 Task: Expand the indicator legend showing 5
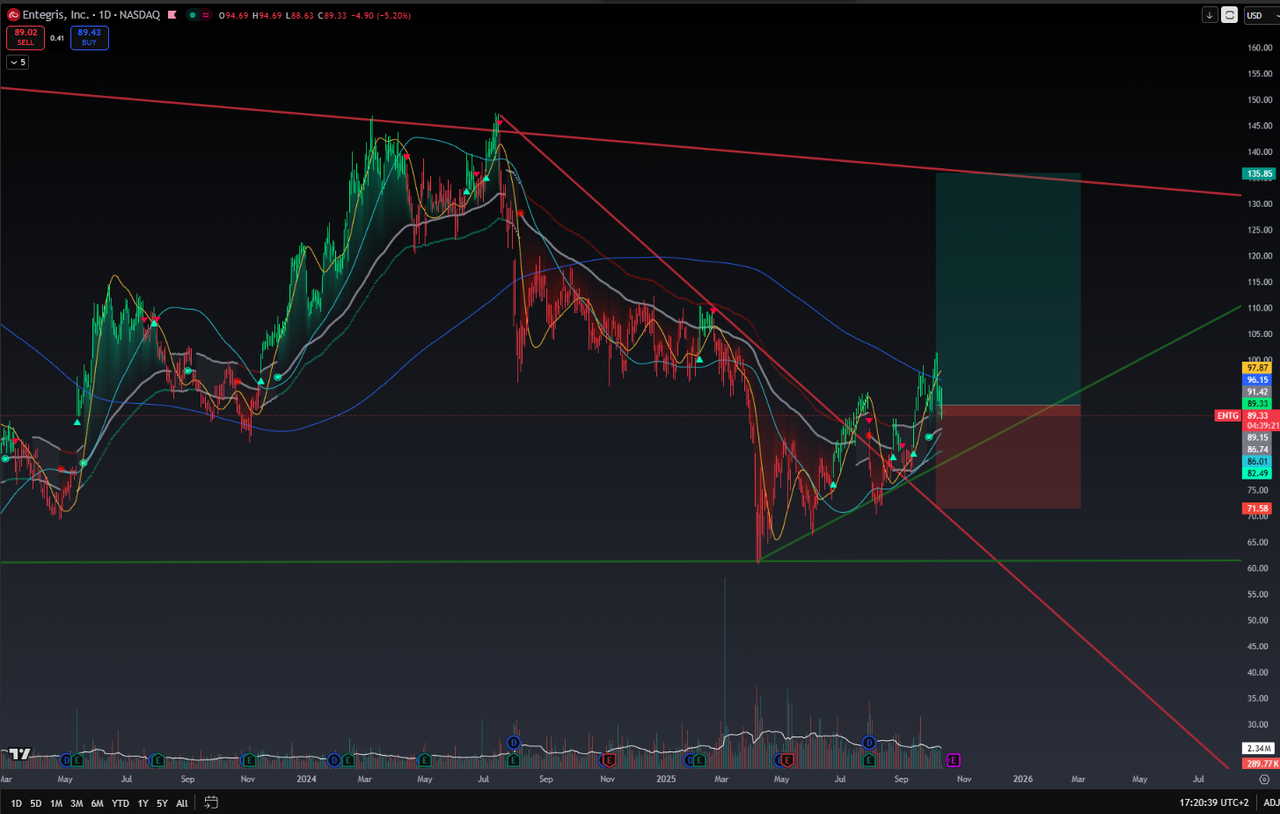pyautogui.click(x=18, y=62)
